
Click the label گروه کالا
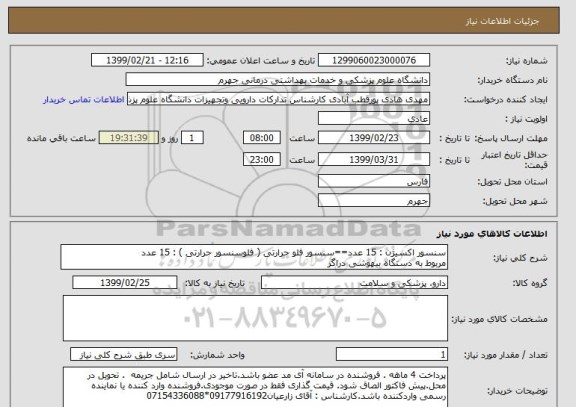click(x=530, y=283)
